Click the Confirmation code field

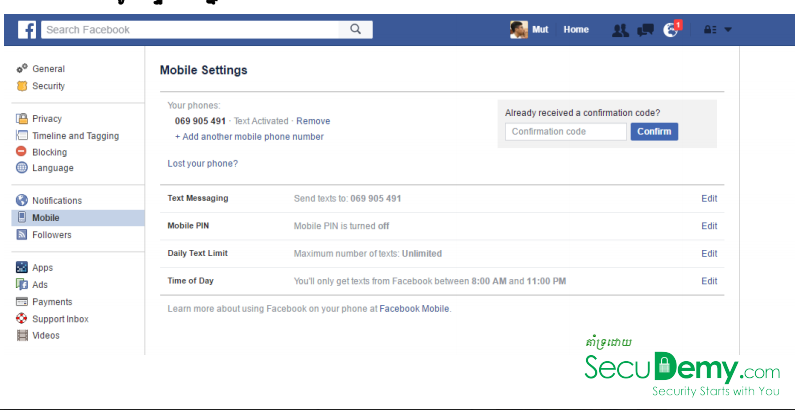coord(566,132)
